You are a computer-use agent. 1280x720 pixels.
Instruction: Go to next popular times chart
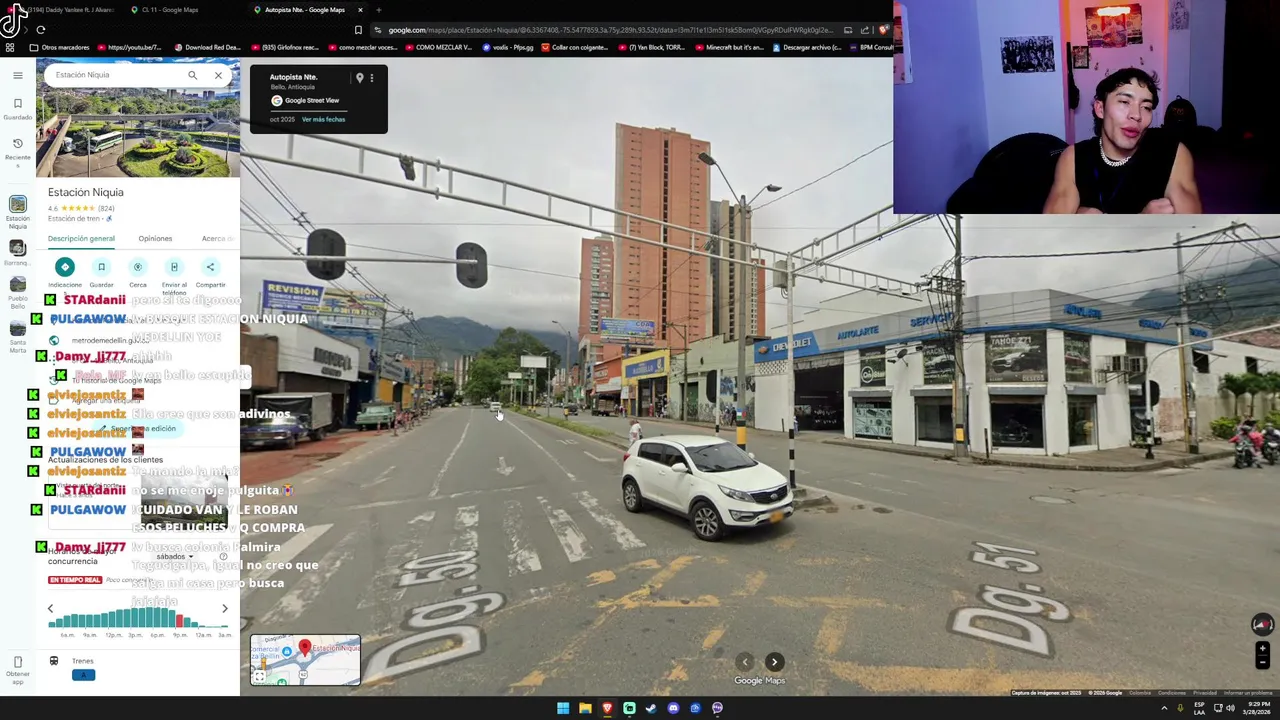[224, 608]
